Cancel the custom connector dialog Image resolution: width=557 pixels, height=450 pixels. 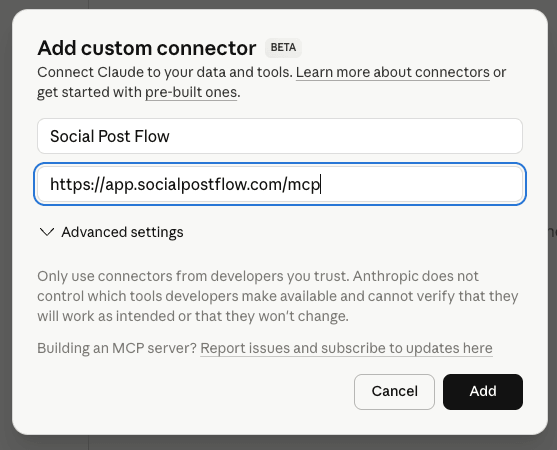(394, 391)
